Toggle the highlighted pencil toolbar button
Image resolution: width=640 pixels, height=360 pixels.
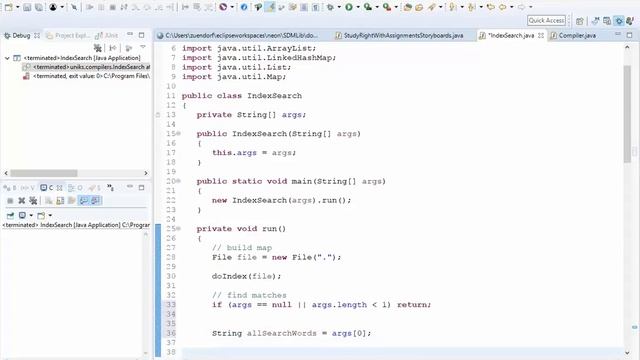[270, 7]
